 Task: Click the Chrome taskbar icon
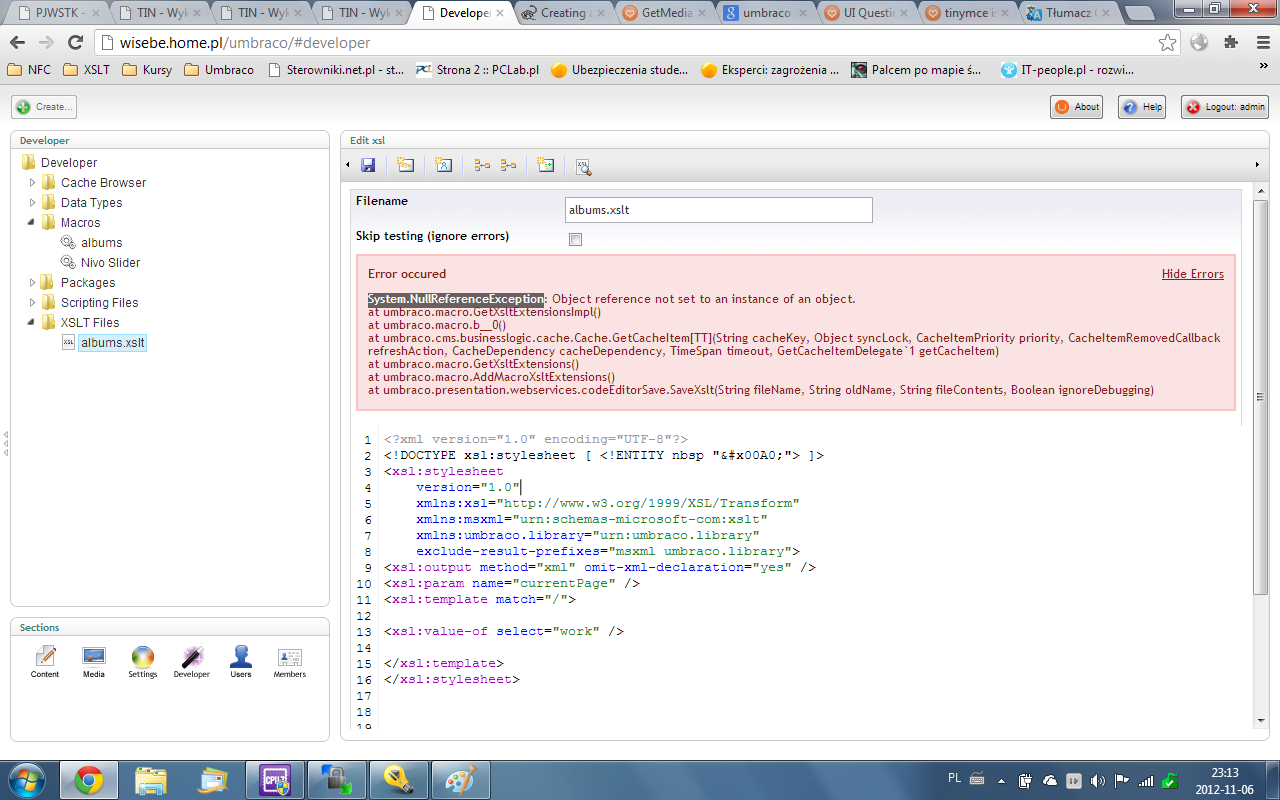89,779
